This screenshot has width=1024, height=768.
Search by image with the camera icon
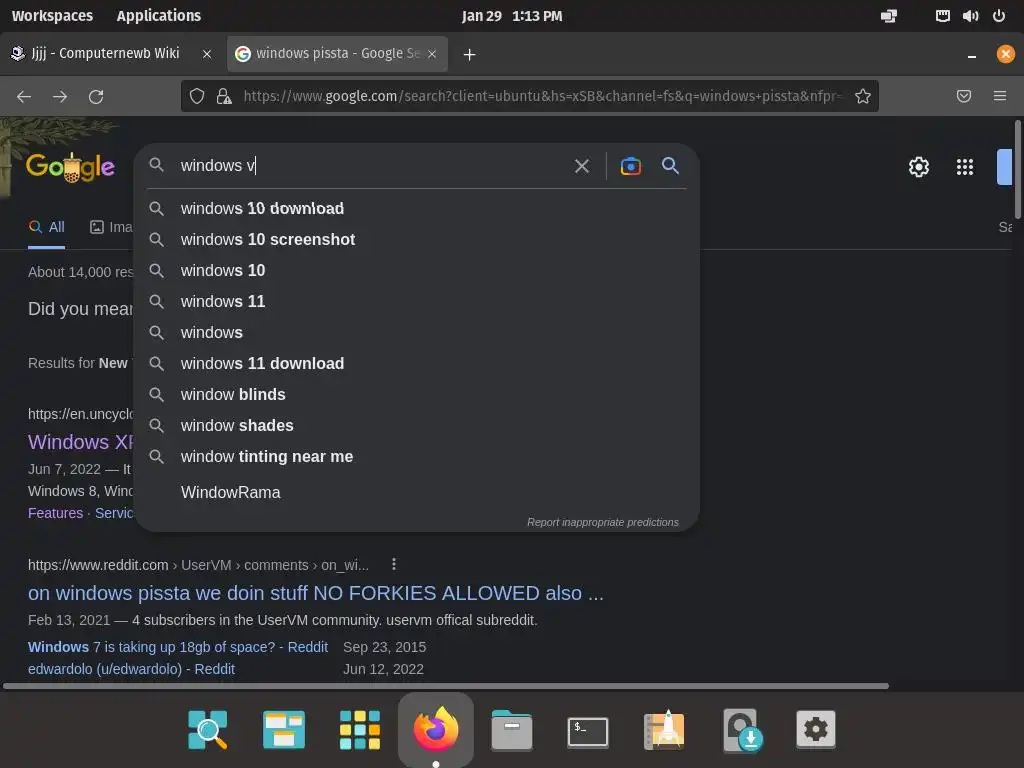[x=630, y=166]
